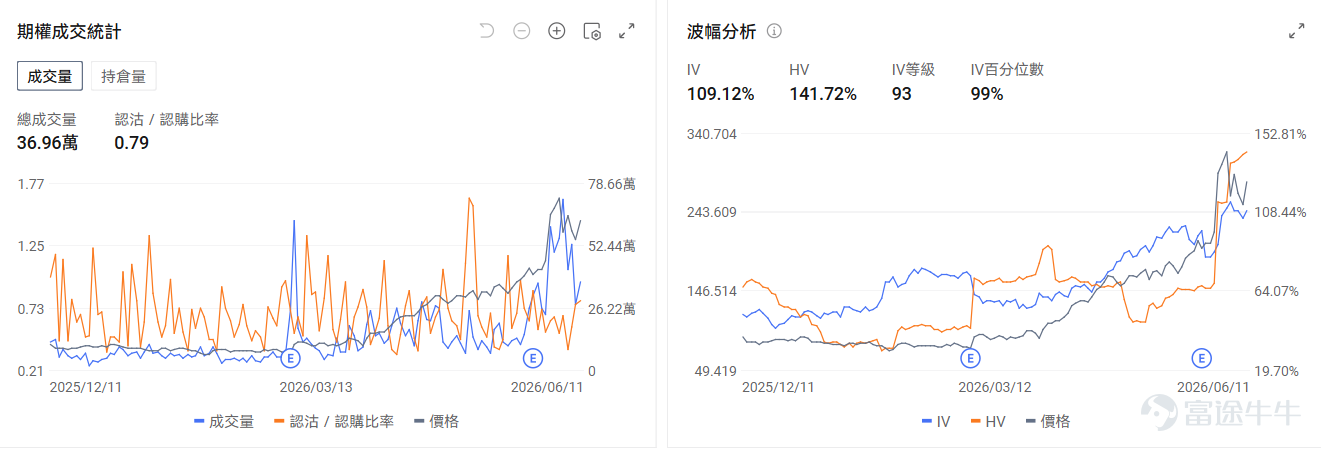Zoom out the option volume chart with minus icon

tap(522, 31)
